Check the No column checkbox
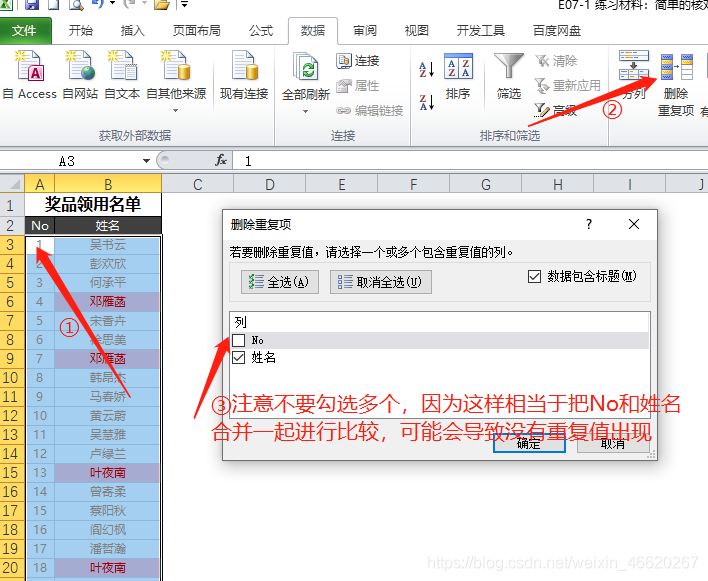 [x=238, y=340]
